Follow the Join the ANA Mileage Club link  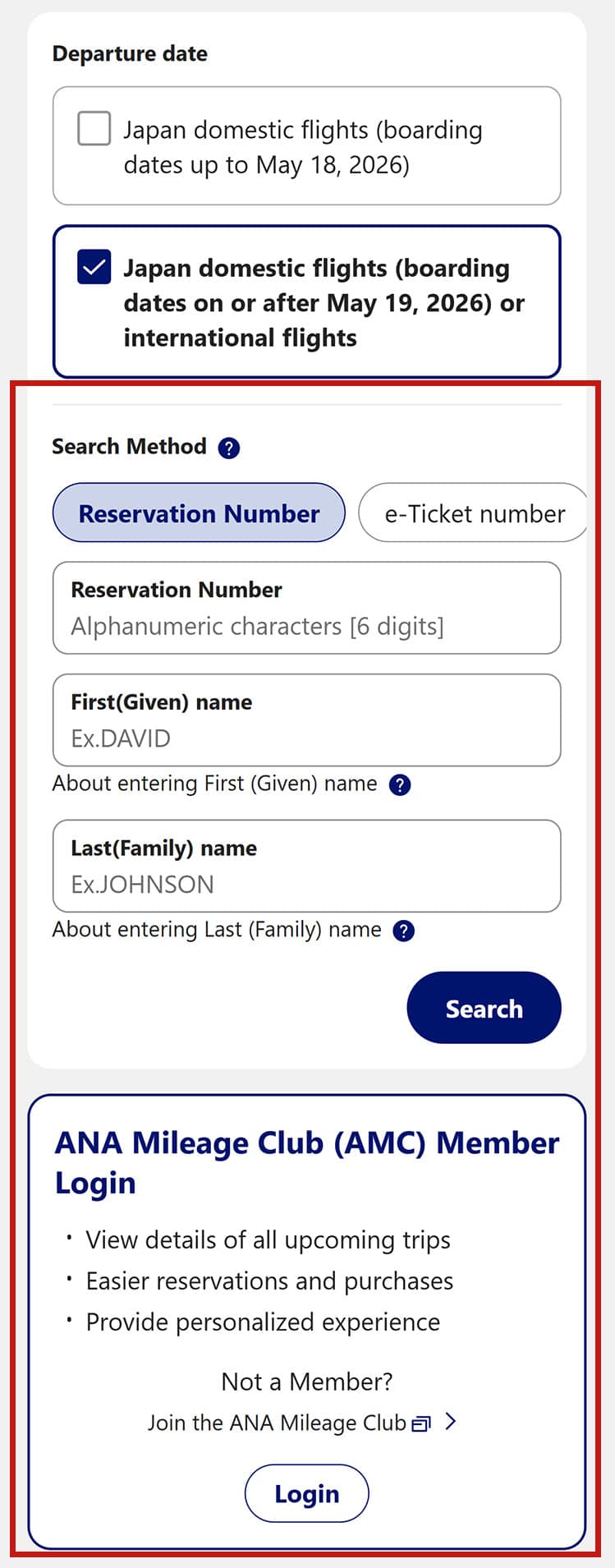[x=277, y=1423]
